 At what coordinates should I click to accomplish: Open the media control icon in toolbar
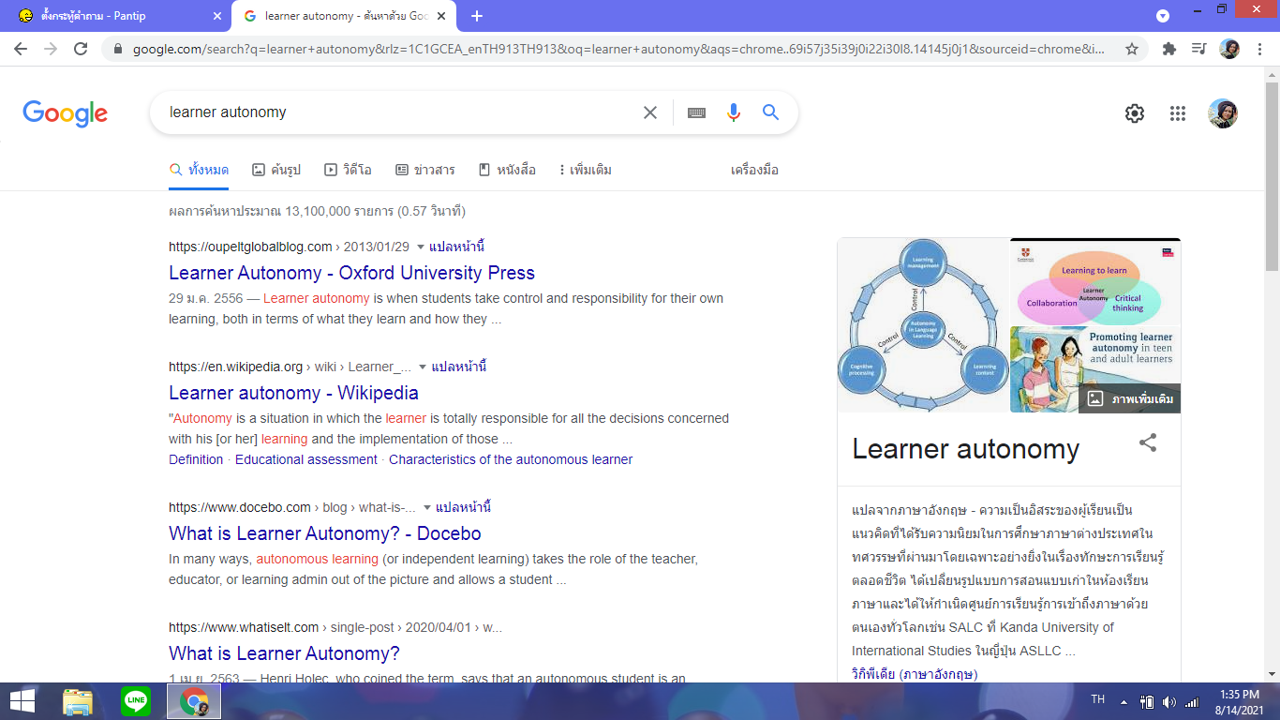[1199, 49]
